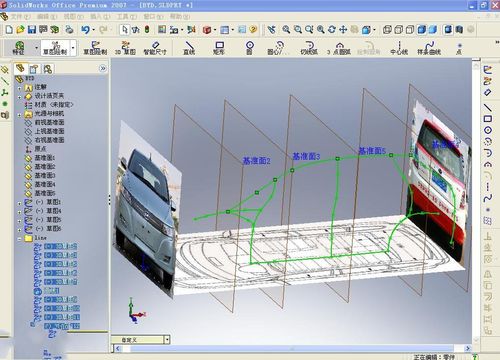Click the Smart Dimension (智能尺寸) tool

click(155, 48)
